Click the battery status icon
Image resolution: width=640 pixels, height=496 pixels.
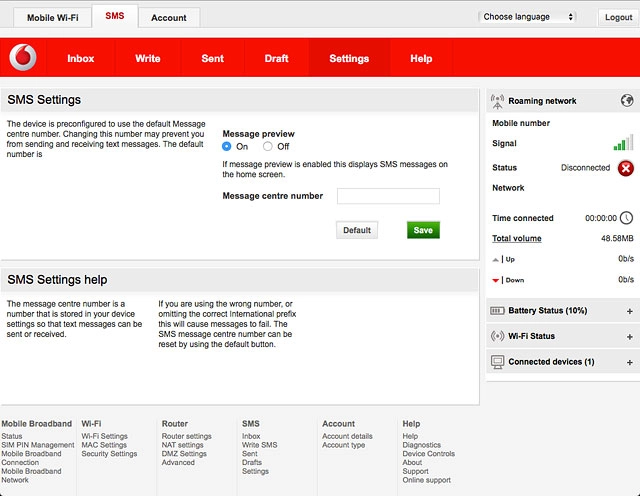pos(498,311)
